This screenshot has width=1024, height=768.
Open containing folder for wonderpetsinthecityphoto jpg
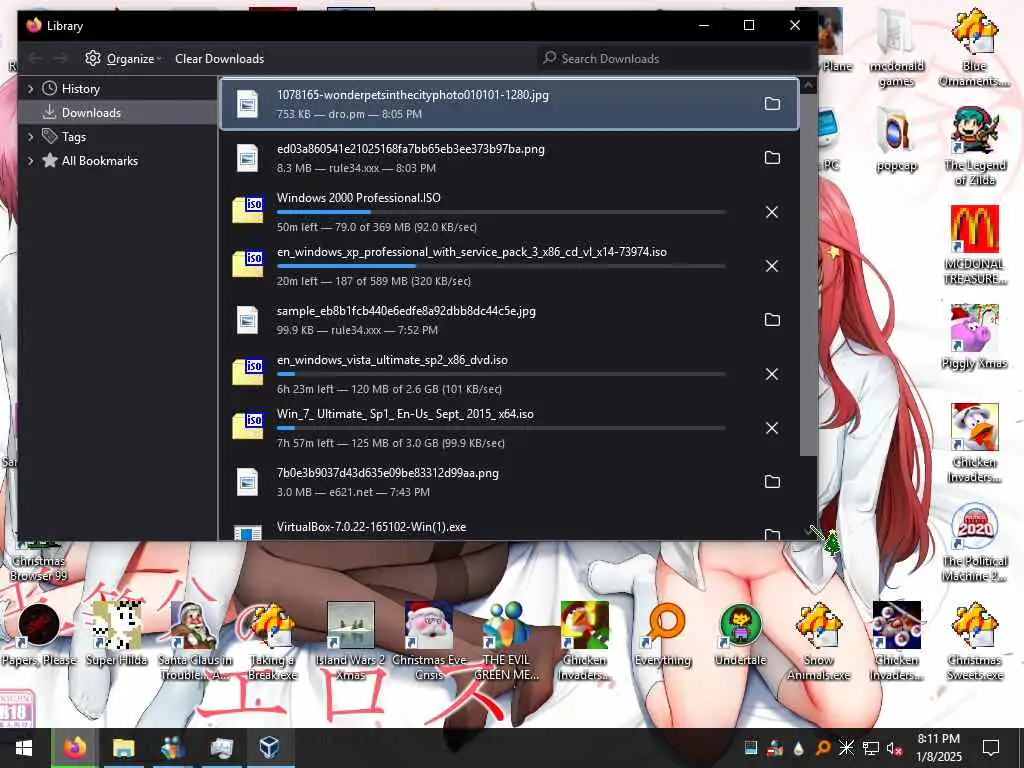tap(772, 104)
